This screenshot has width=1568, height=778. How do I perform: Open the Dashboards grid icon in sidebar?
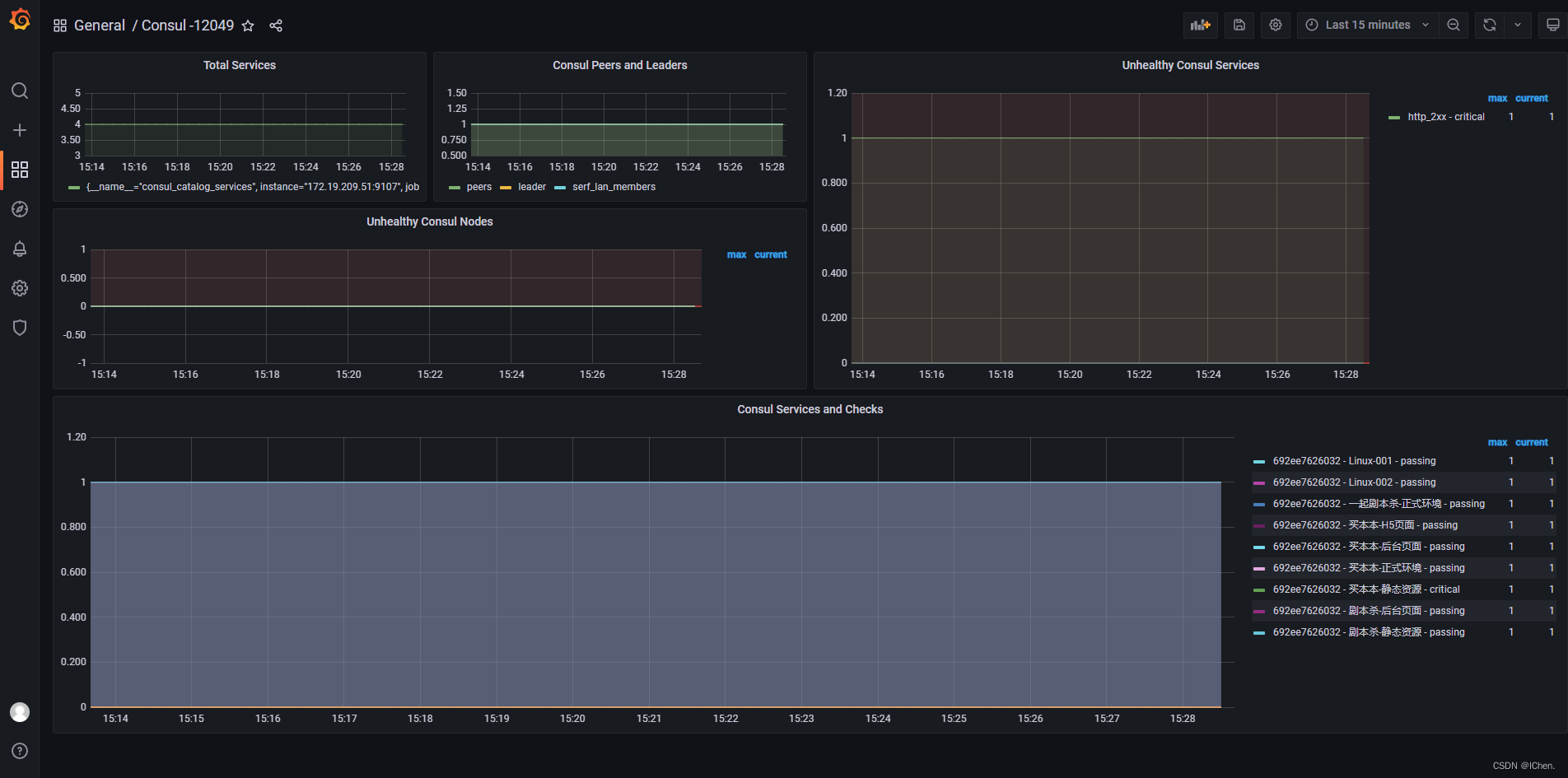[x=20, y=170]
